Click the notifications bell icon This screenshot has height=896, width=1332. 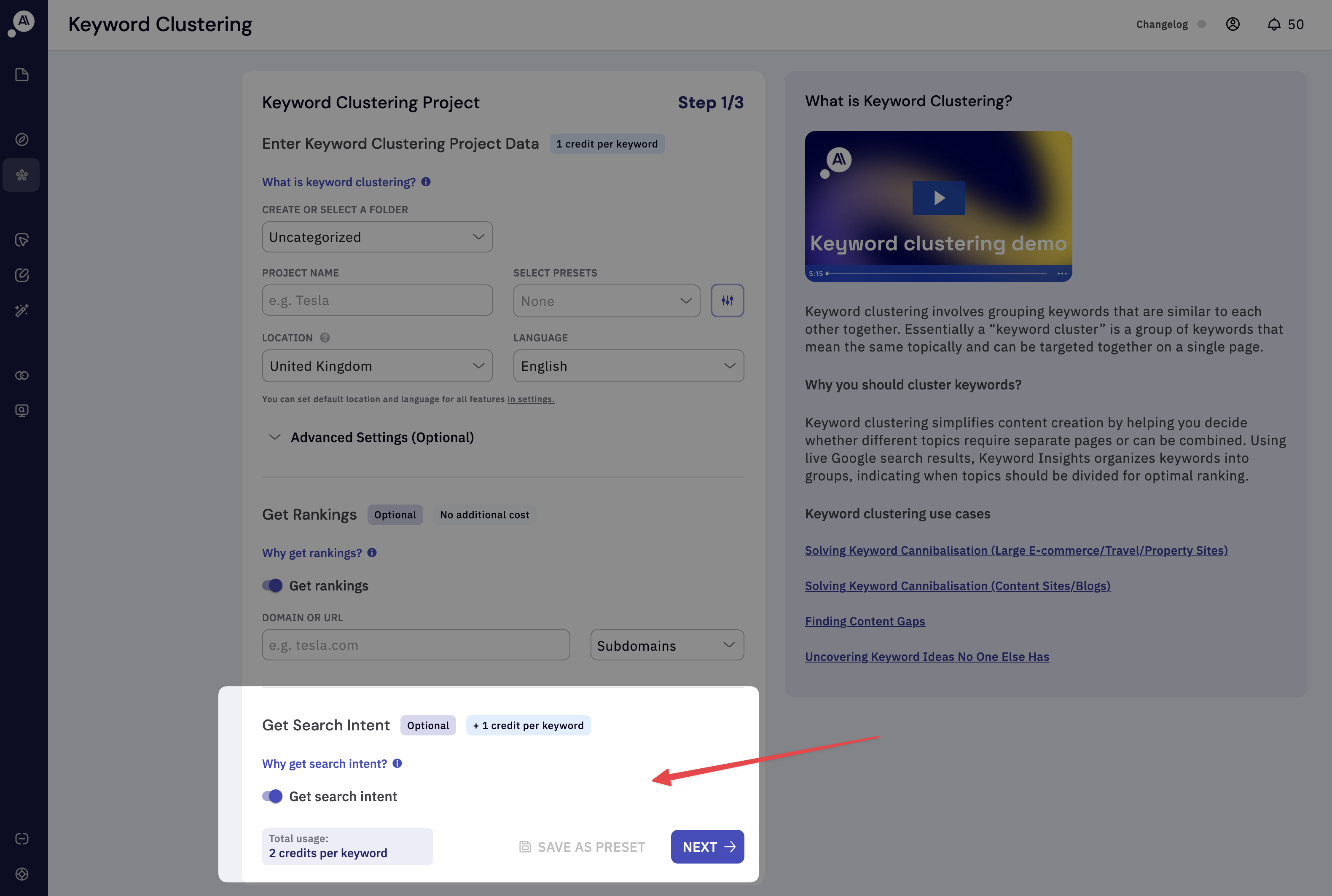point(1274,24)
